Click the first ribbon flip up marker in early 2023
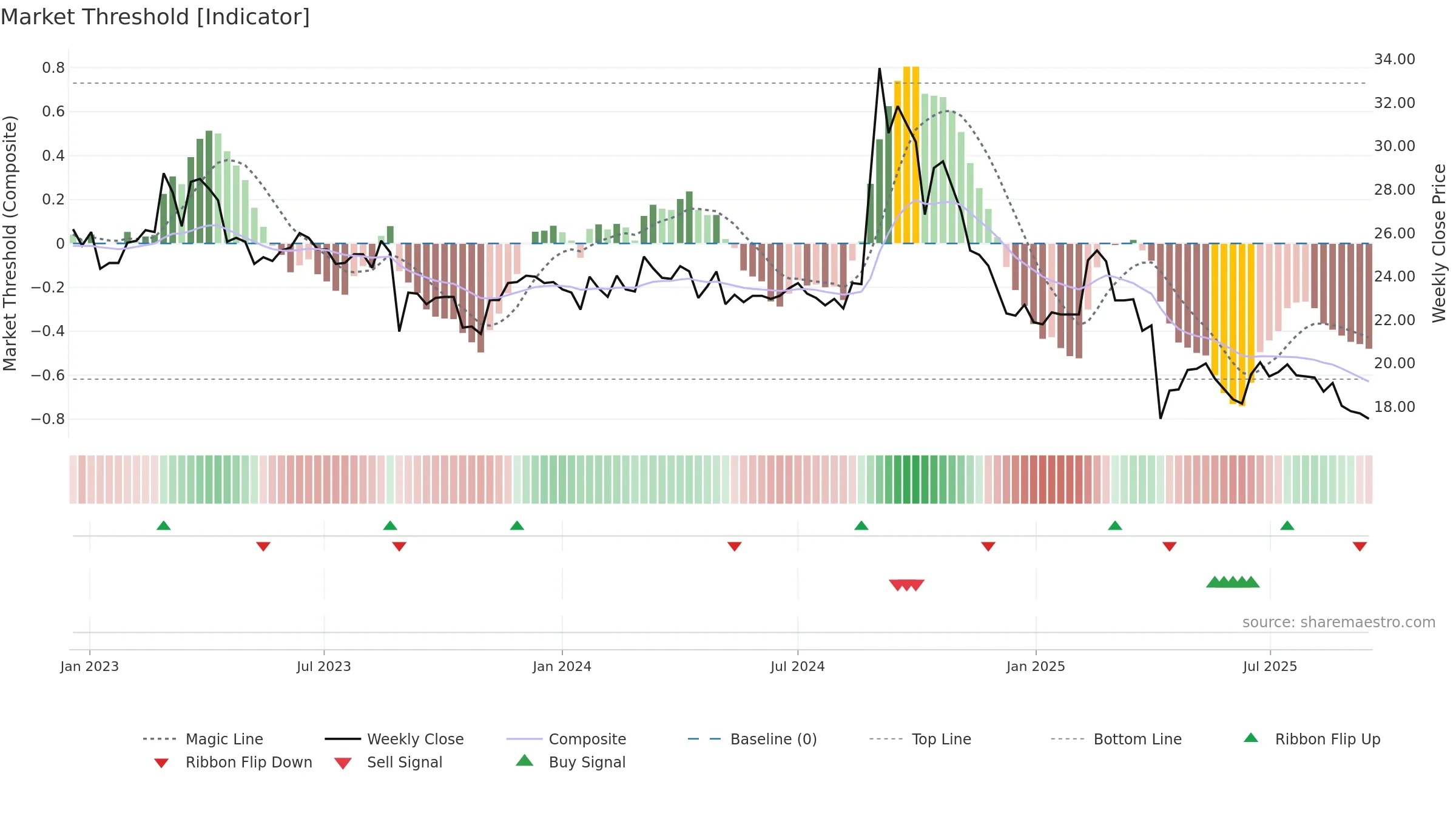Viewport: 1456px width, 819px height. click(x=164, y=525)
